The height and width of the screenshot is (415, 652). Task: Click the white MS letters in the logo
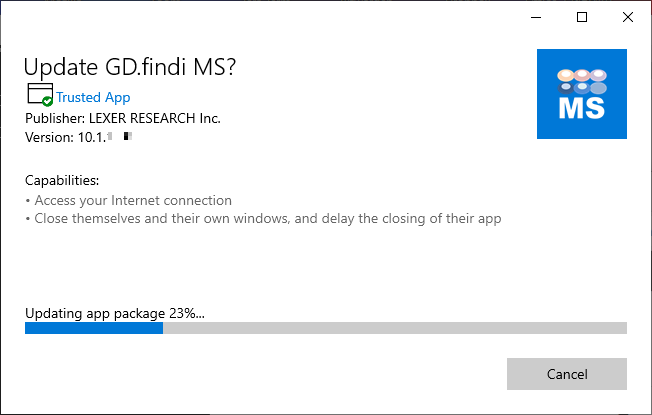582,107
